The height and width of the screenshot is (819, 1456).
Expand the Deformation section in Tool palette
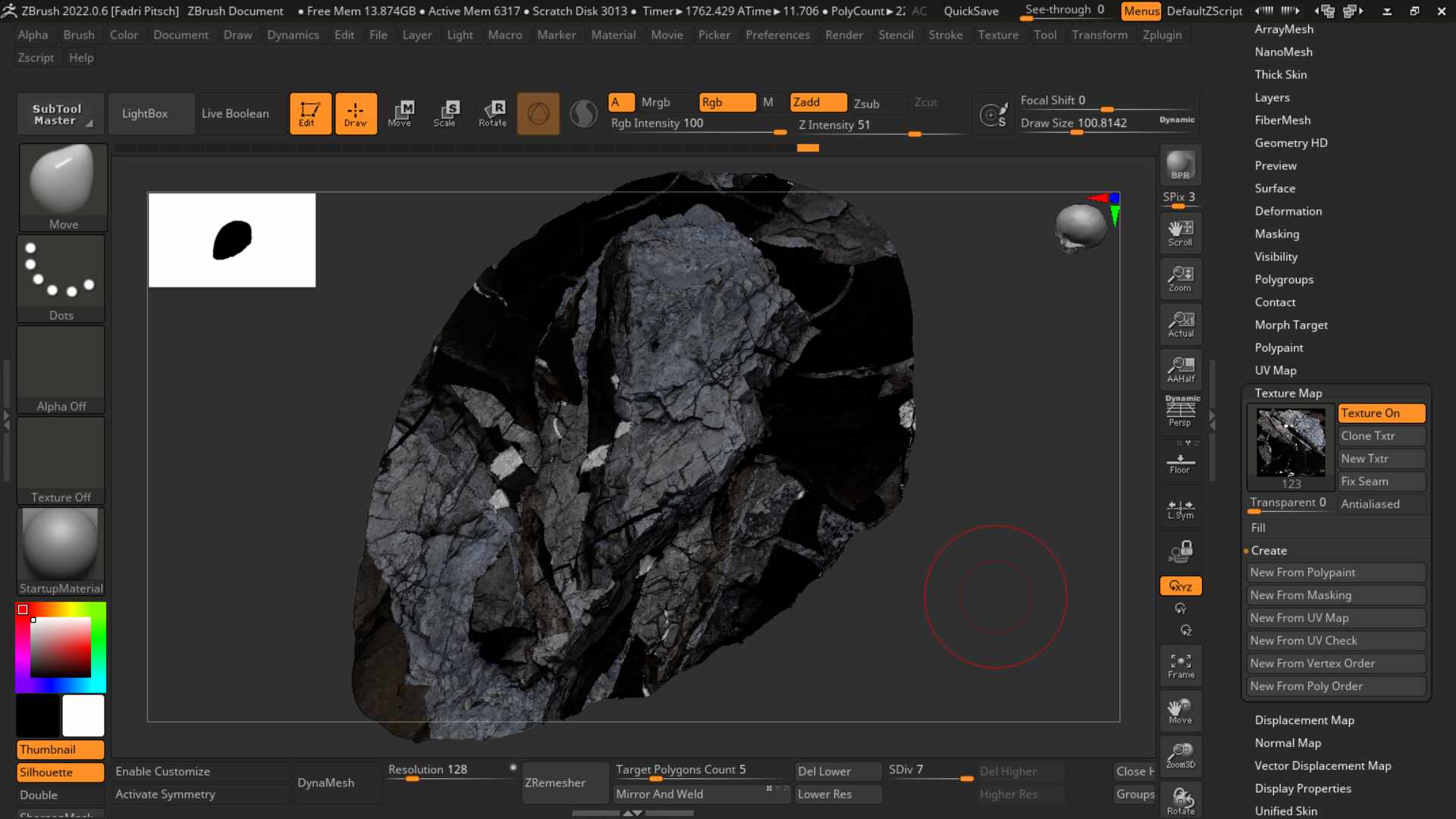1288,211
